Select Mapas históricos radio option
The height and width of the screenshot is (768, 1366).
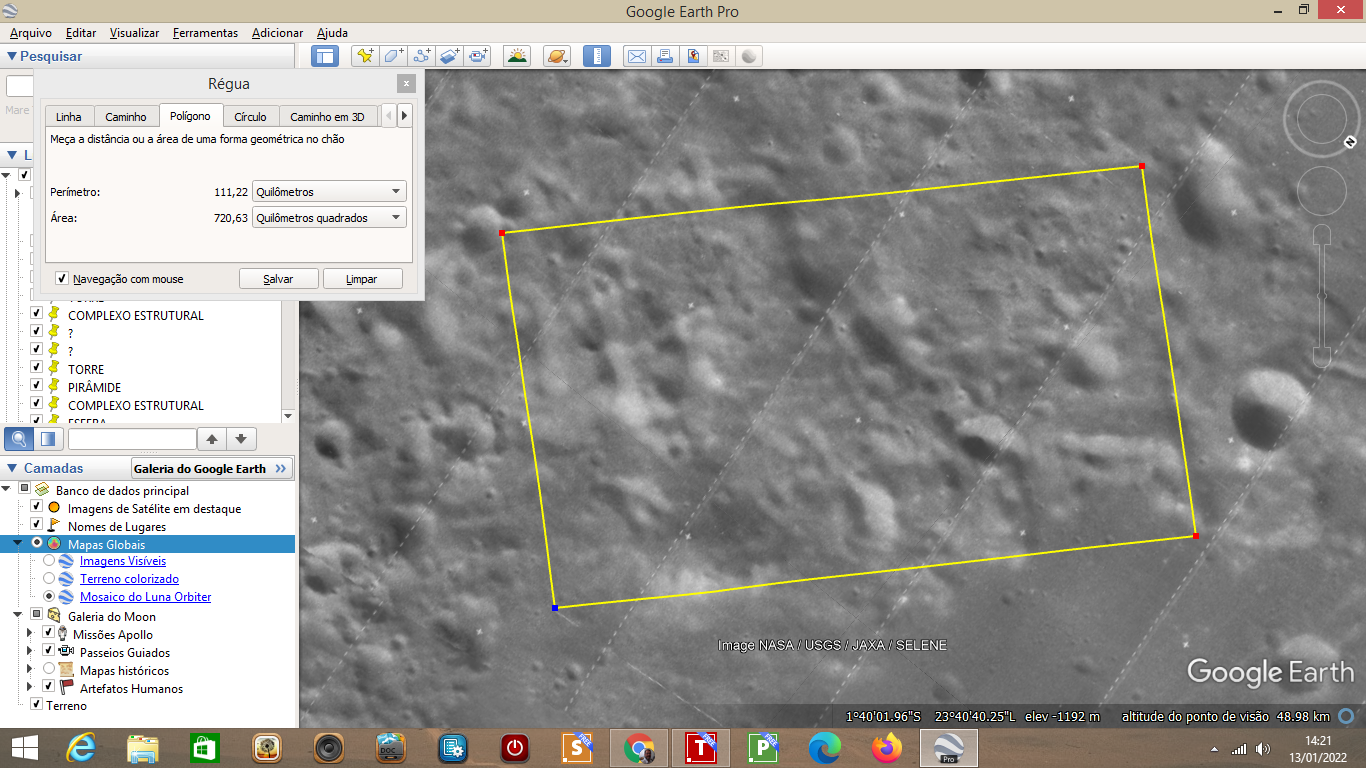49,670
